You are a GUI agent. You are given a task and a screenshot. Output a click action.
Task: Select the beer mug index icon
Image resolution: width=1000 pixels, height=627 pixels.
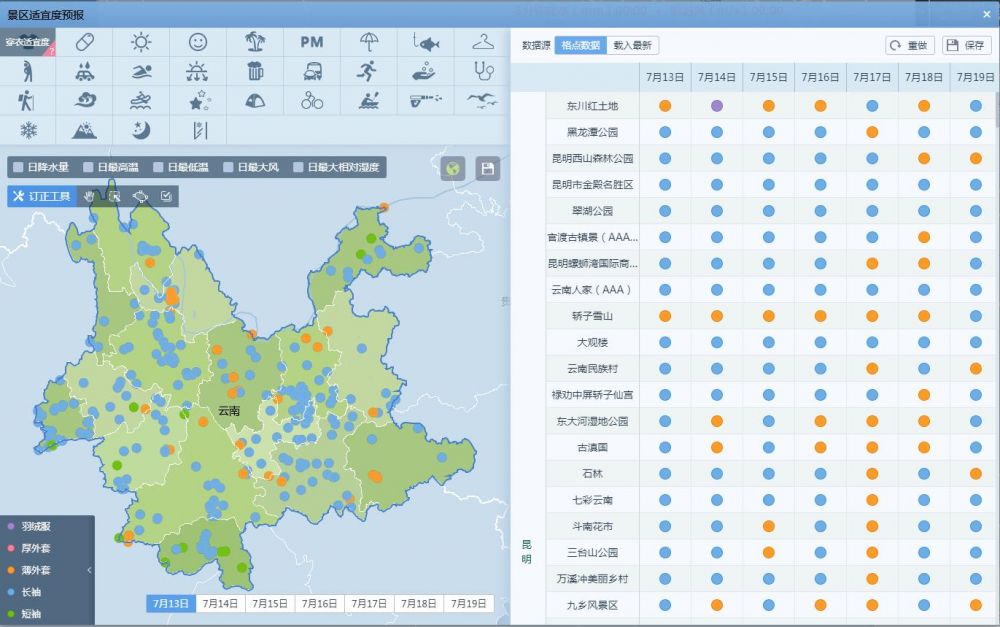point(255,71)
